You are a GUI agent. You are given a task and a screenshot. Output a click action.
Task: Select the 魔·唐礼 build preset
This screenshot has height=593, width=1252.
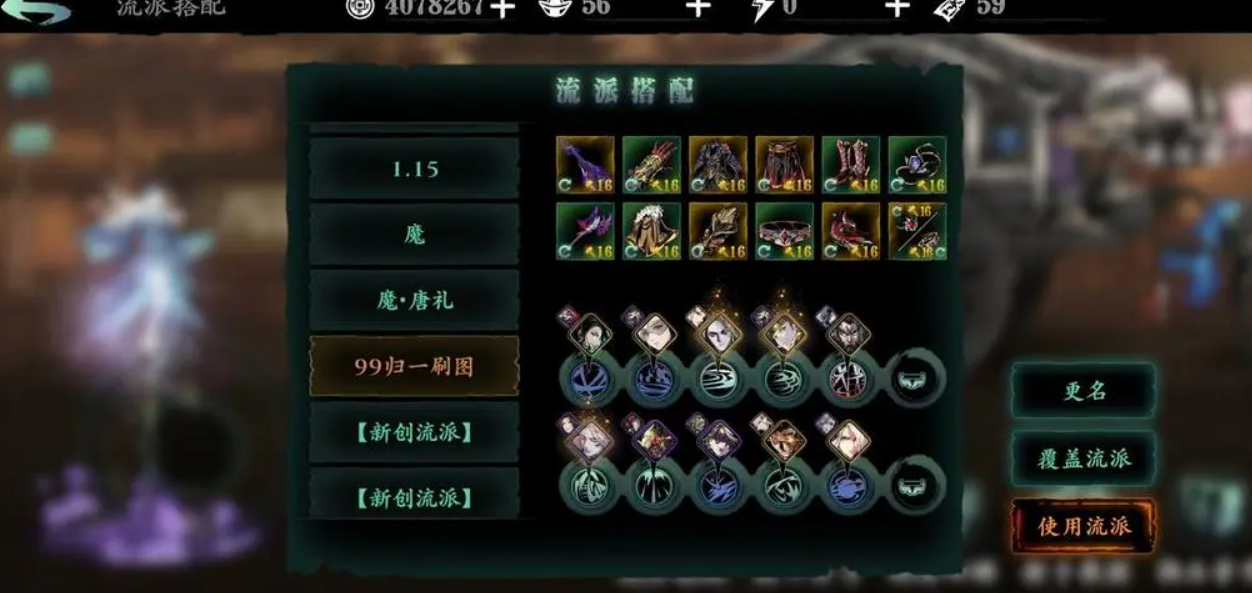pyautogui.click(x=414, y=301)
